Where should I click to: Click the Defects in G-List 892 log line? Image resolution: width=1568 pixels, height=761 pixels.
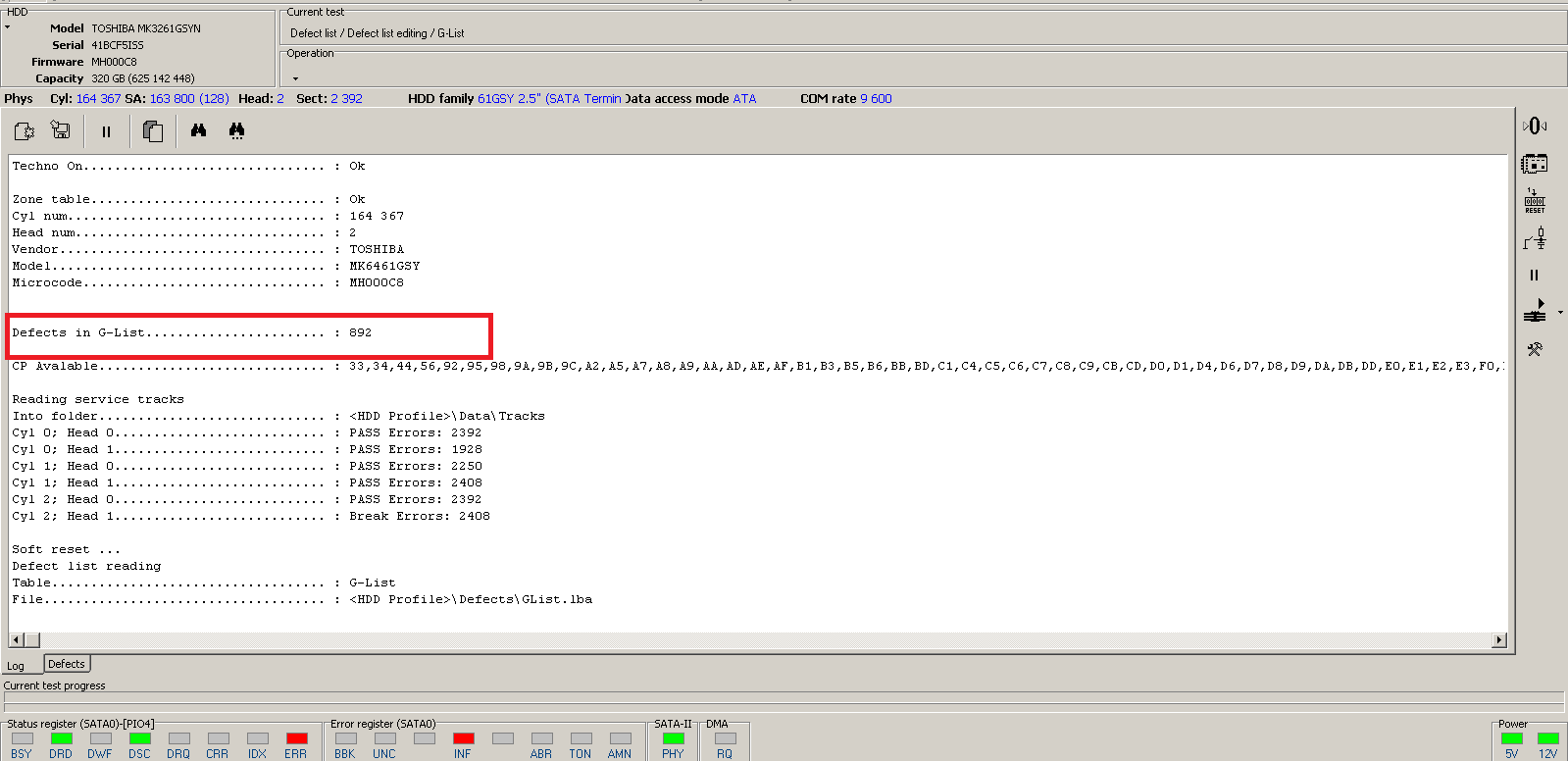[192, 333]
